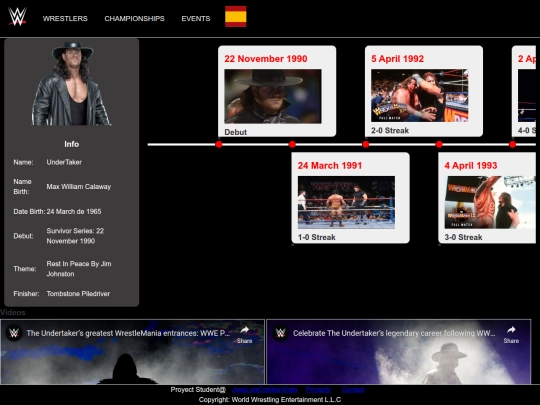Click the 'Rest In Peace By Jim Johnston' theme

tap(79, 269)
